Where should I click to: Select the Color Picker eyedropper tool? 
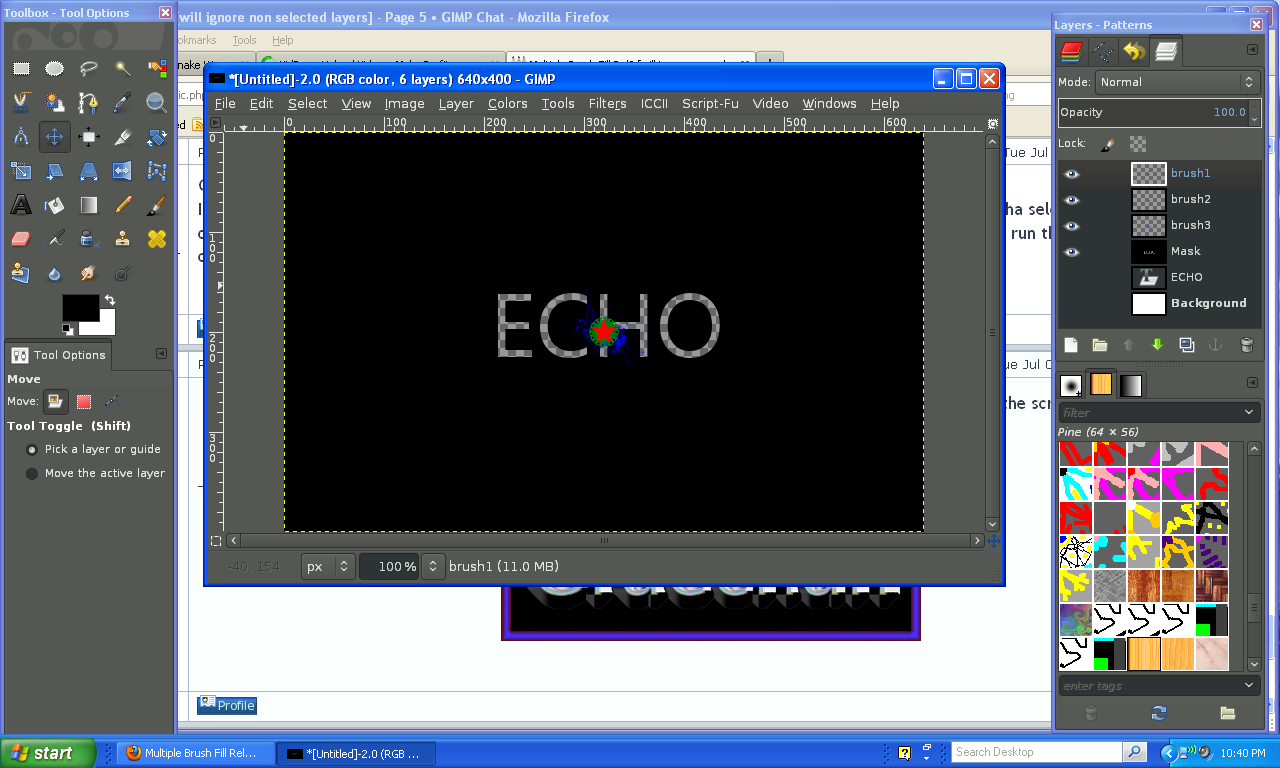[123, 102]
